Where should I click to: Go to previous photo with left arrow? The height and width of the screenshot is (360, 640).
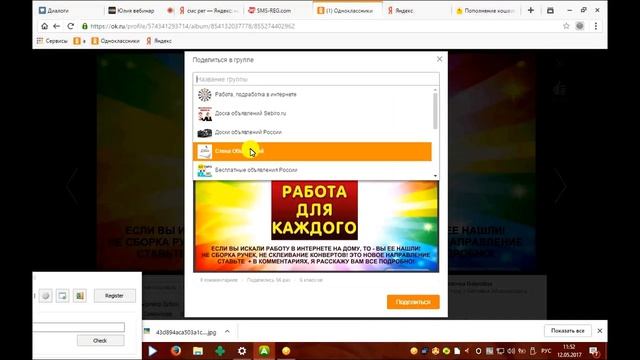tap(73, 187)
